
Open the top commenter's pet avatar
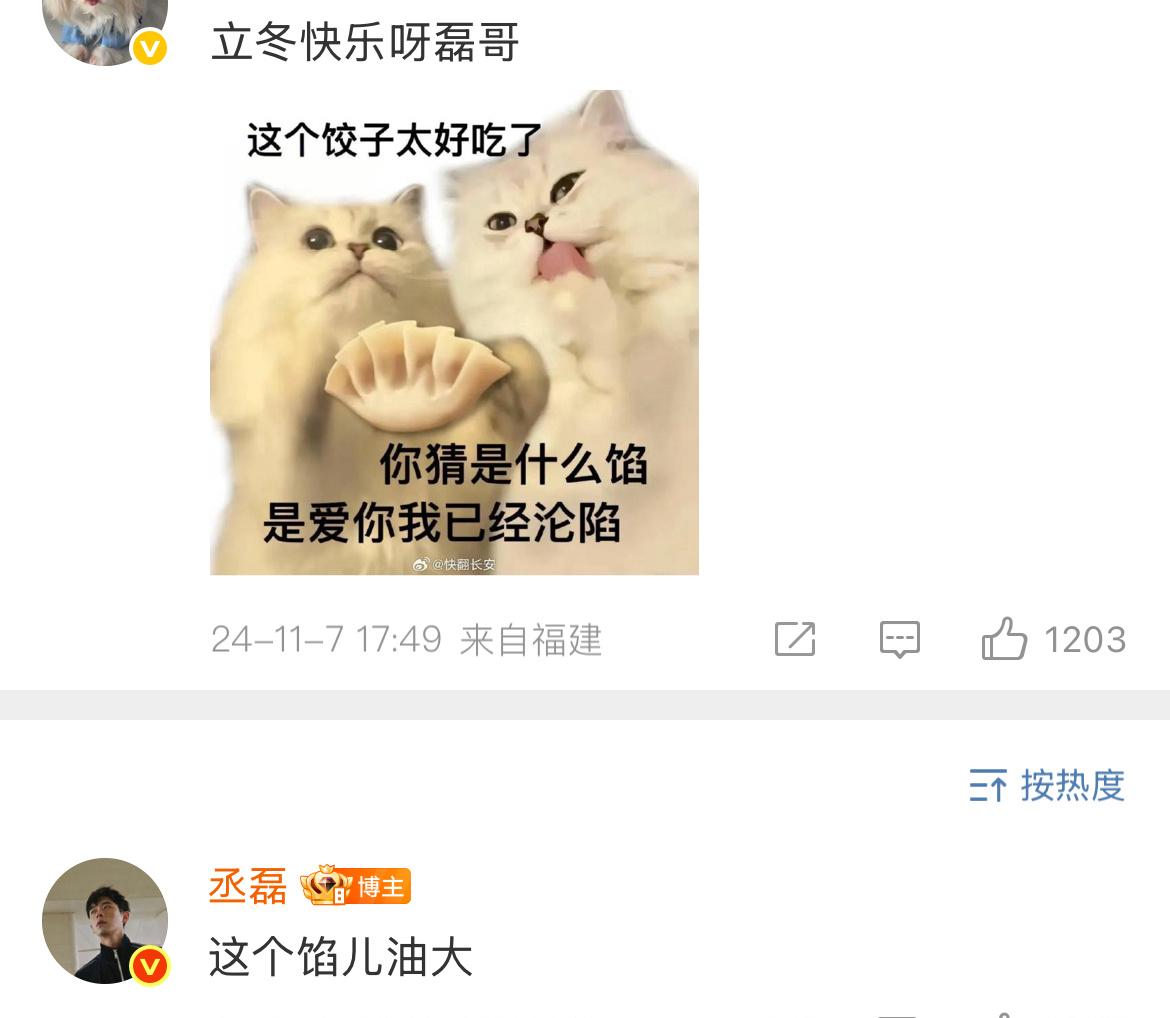pyautogui.click(x=105, y=30)
